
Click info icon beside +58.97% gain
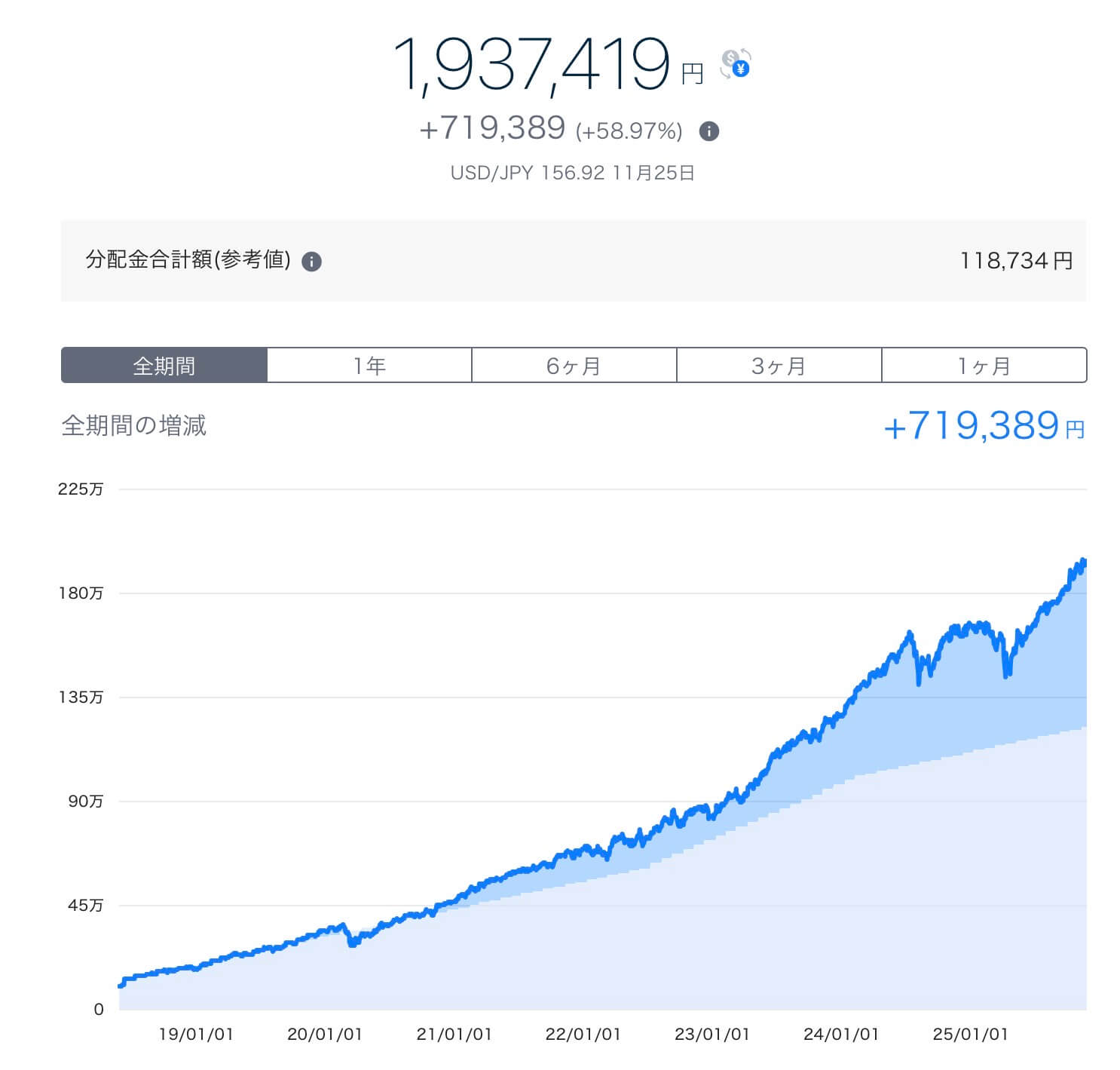708,131
